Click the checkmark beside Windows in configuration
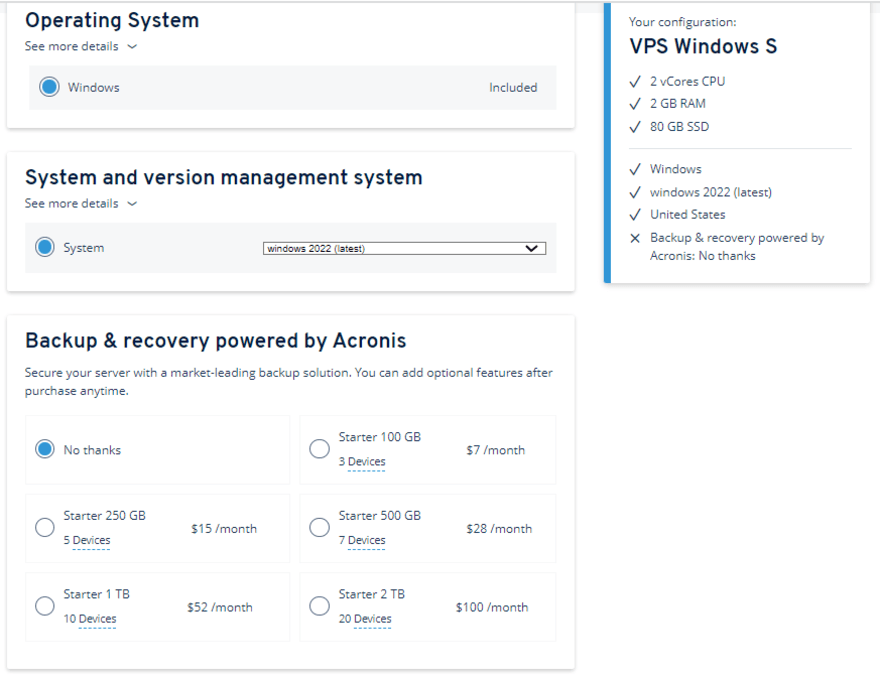The image size is (880, 678). pos(635,170)
